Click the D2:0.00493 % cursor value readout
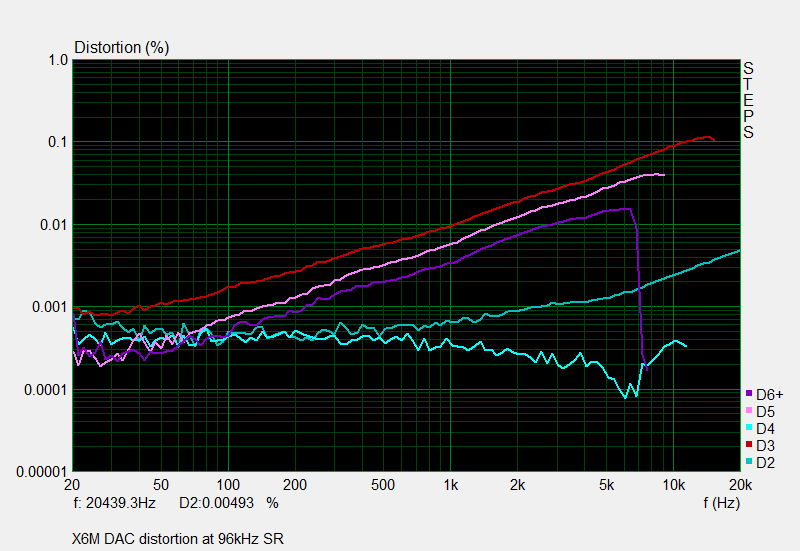The height and width of the screenshot is (551, 800). [229, 503]
